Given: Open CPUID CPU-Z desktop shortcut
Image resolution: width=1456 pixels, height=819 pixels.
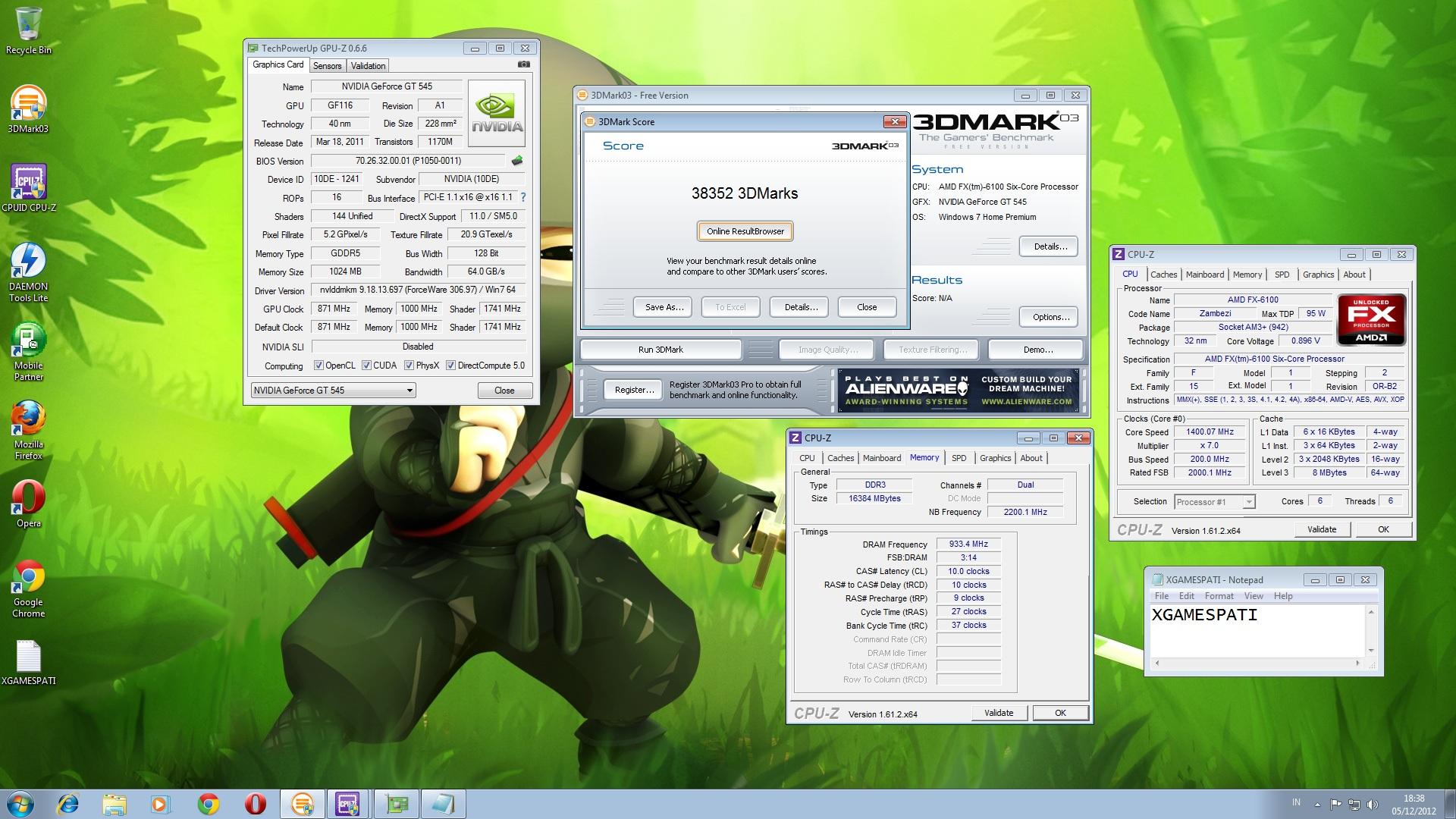Looking at the screenshot, I should click(28, 188).
